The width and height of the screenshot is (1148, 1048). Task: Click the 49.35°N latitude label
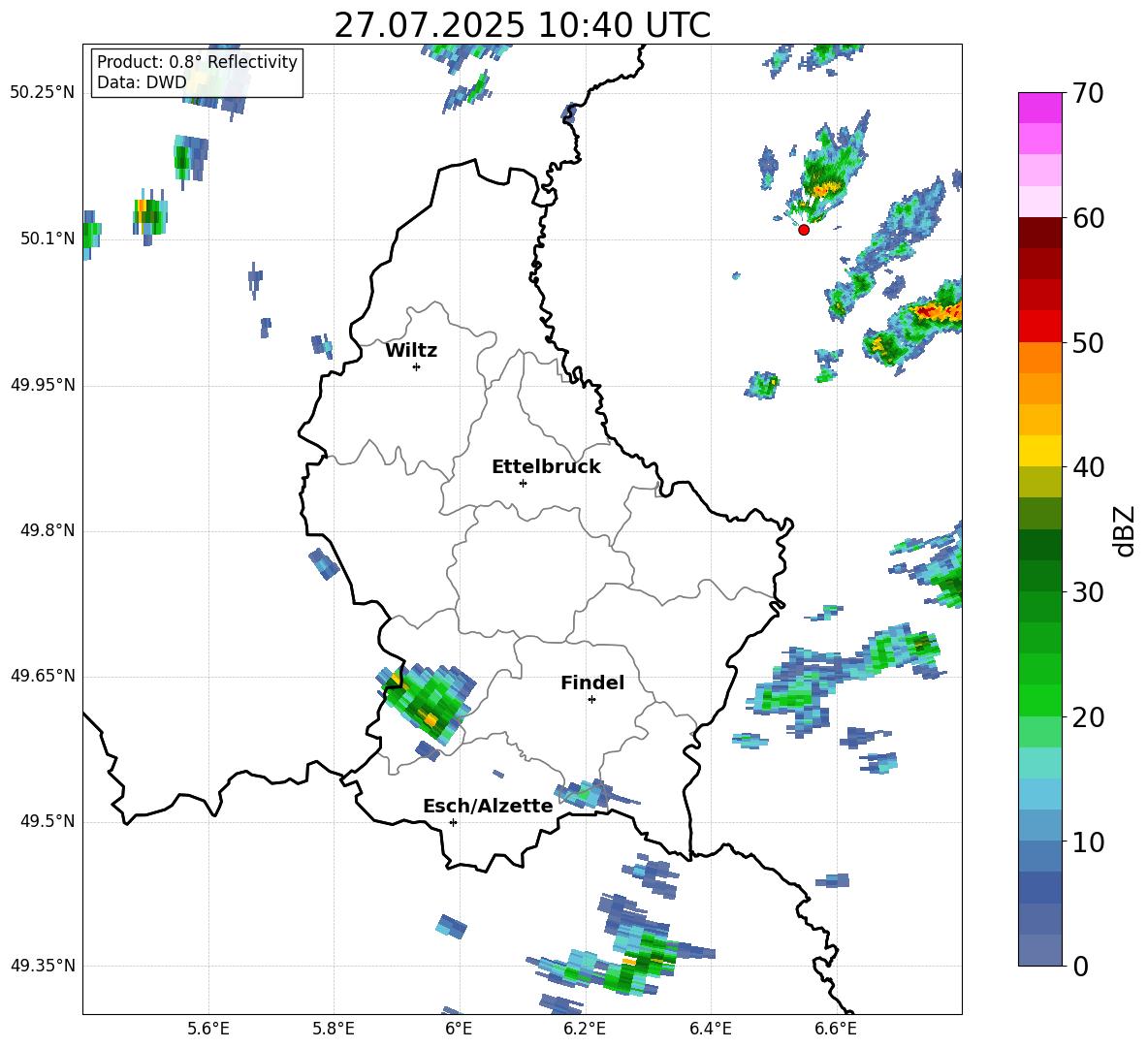click(43, 966)
